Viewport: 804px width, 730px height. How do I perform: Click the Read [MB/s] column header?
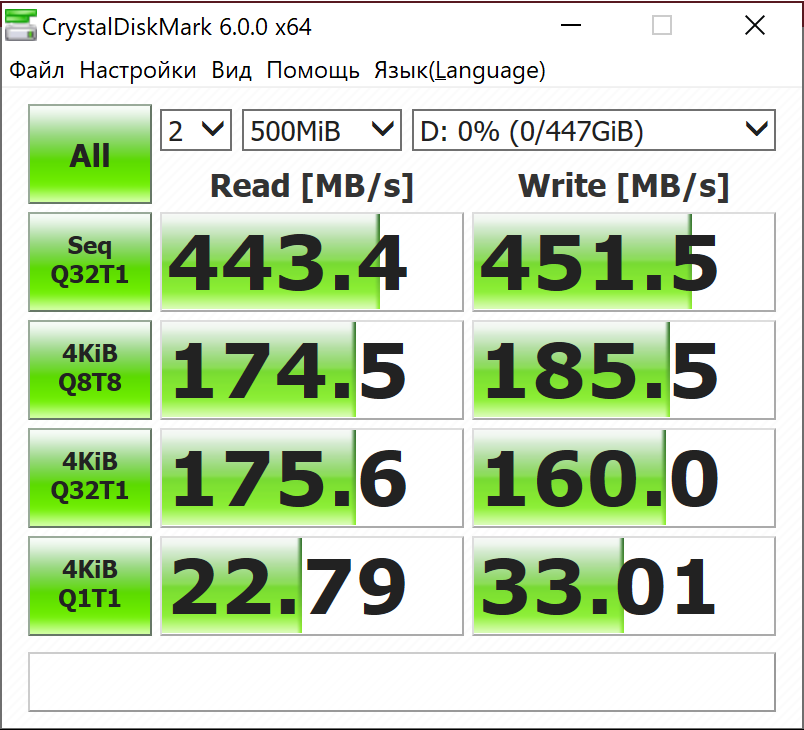click(312, 186)
